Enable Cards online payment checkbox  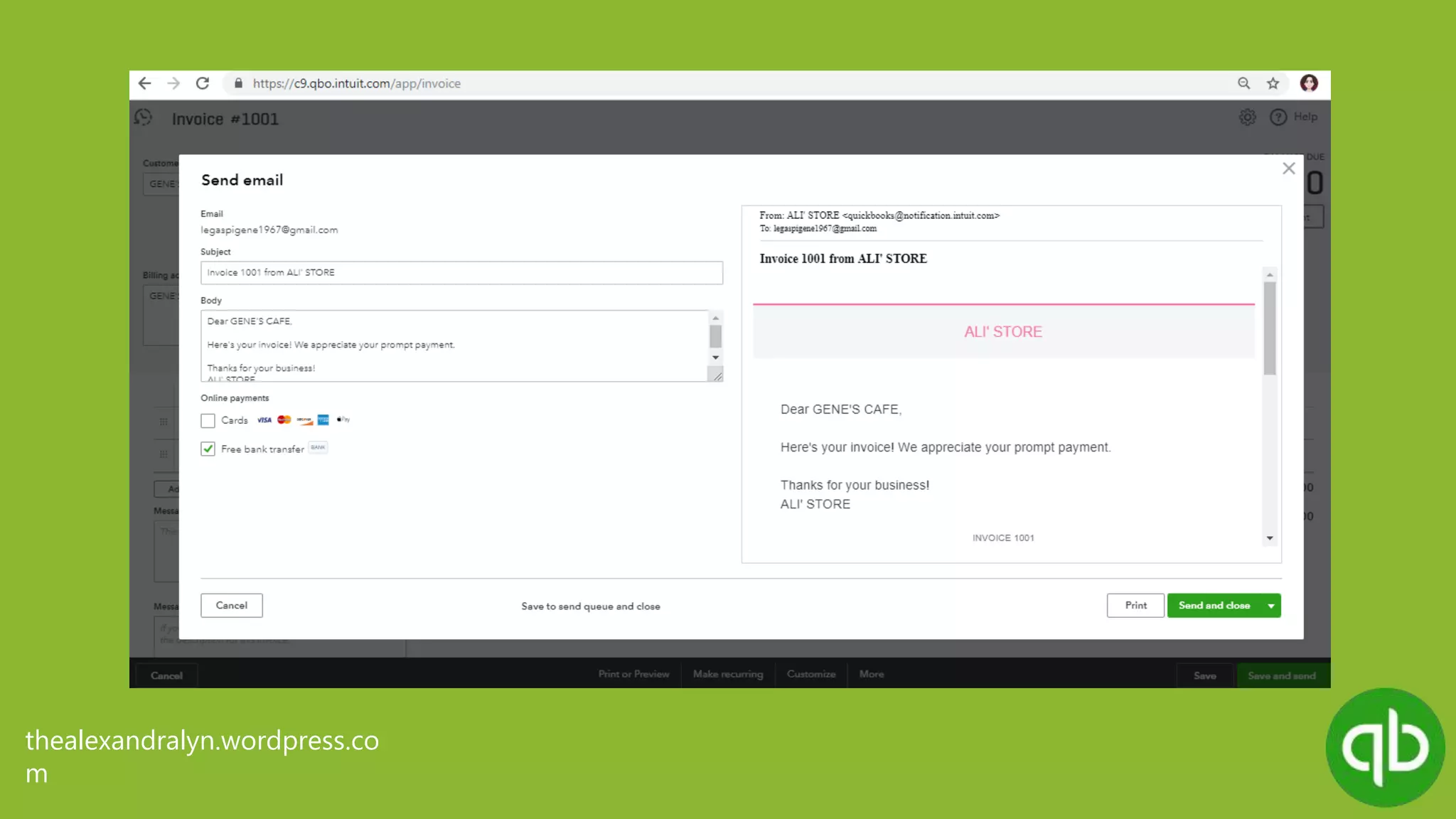tap(208, 421)
